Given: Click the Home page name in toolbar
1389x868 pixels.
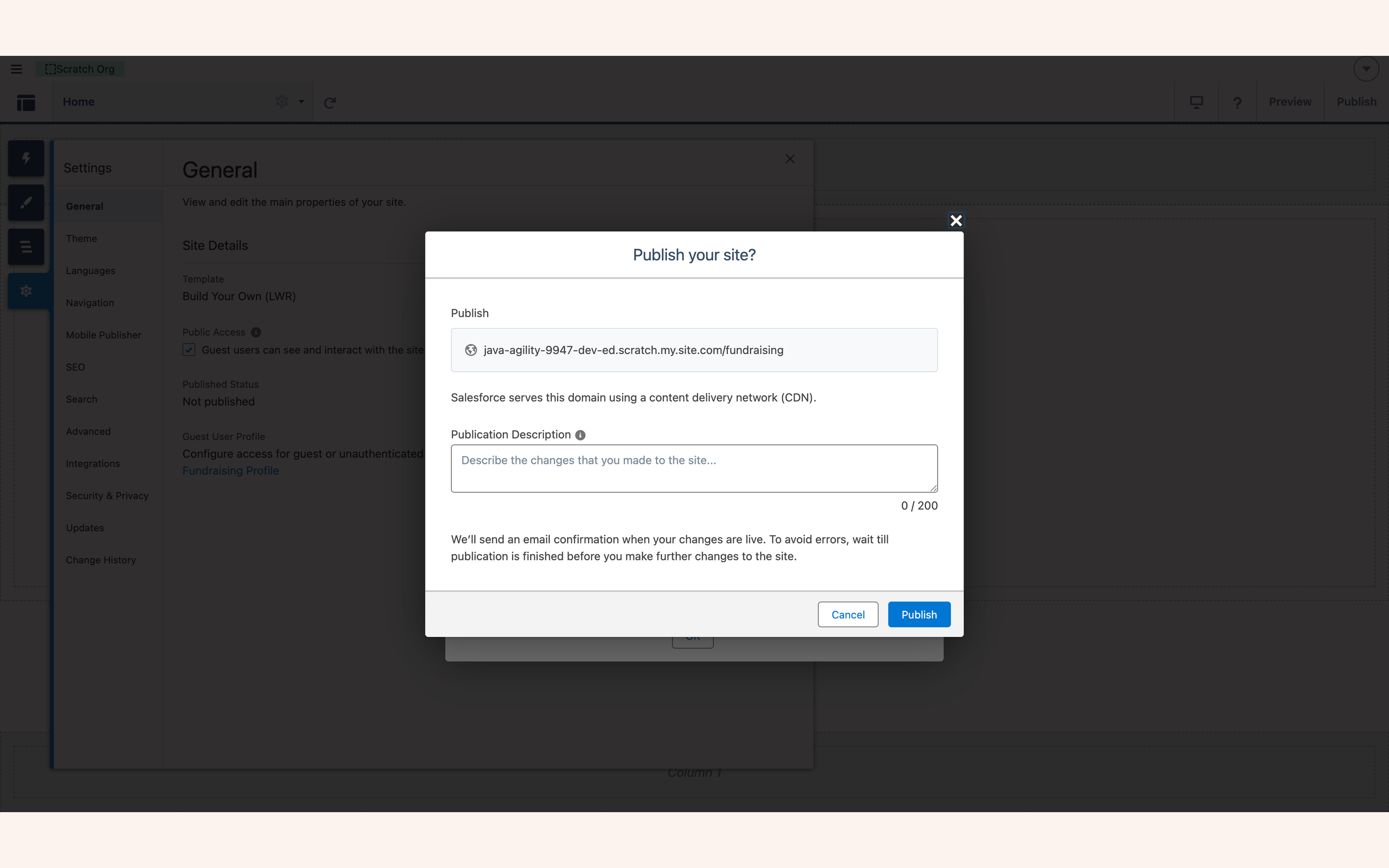Looking at the screenshot, I should pyautogui.click(x=79, y=102).
